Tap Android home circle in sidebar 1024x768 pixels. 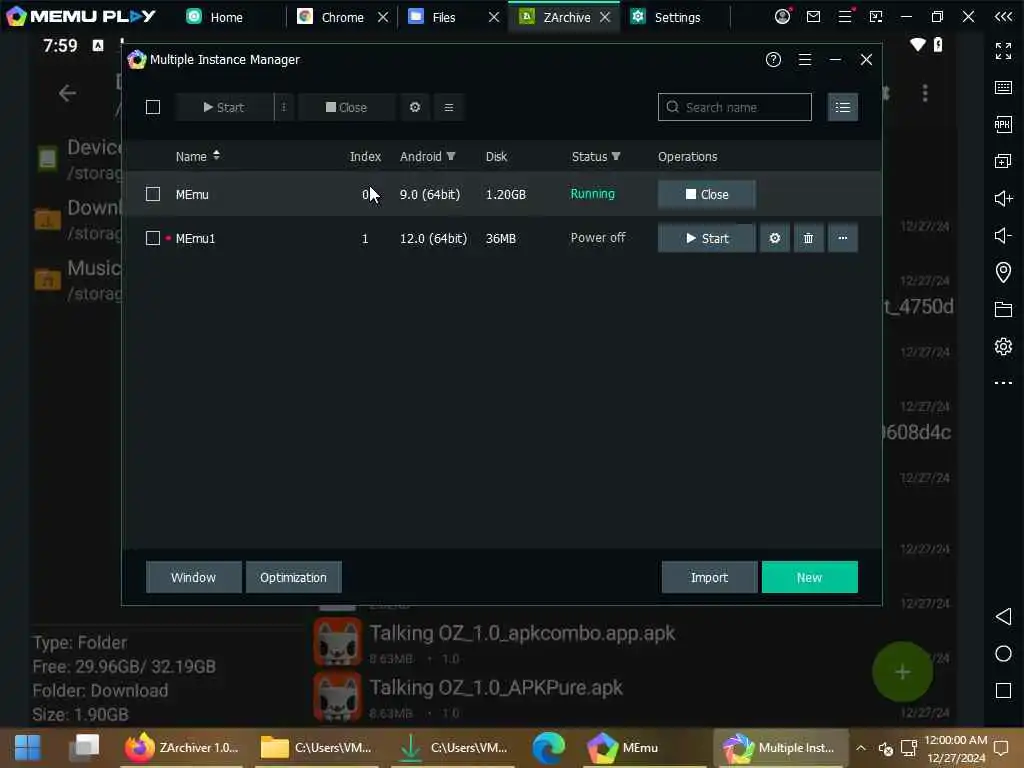pos(1003,654)
